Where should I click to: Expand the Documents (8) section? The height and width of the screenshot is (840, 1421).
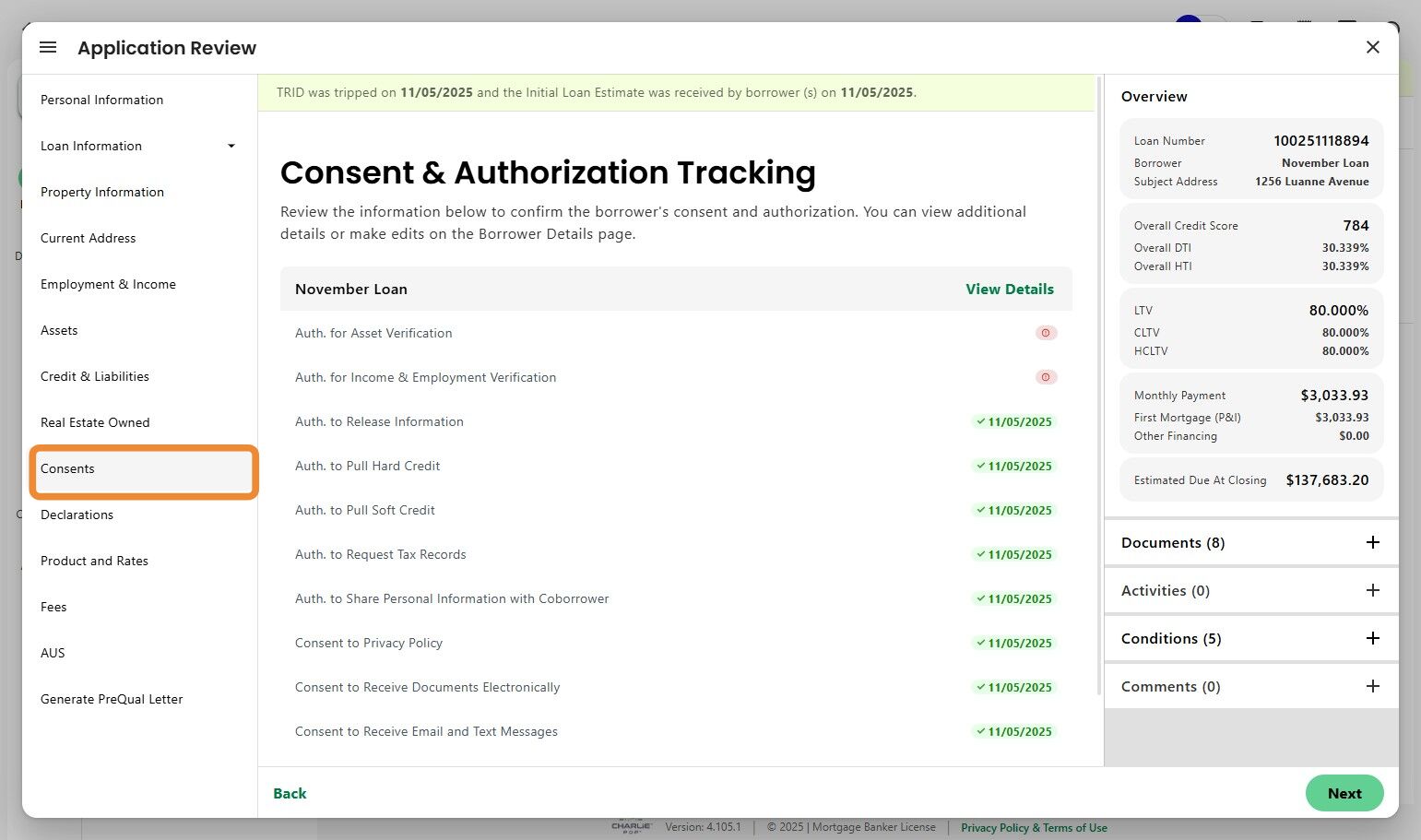click(x=1372, y=542)
